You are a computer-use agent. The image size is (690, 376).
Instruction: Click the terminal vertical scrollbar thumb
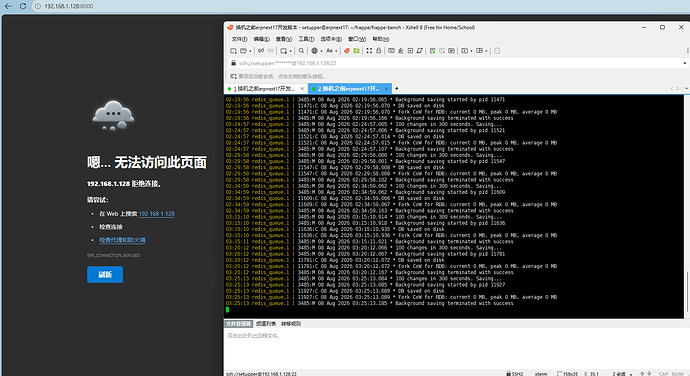tap(687, 291)
